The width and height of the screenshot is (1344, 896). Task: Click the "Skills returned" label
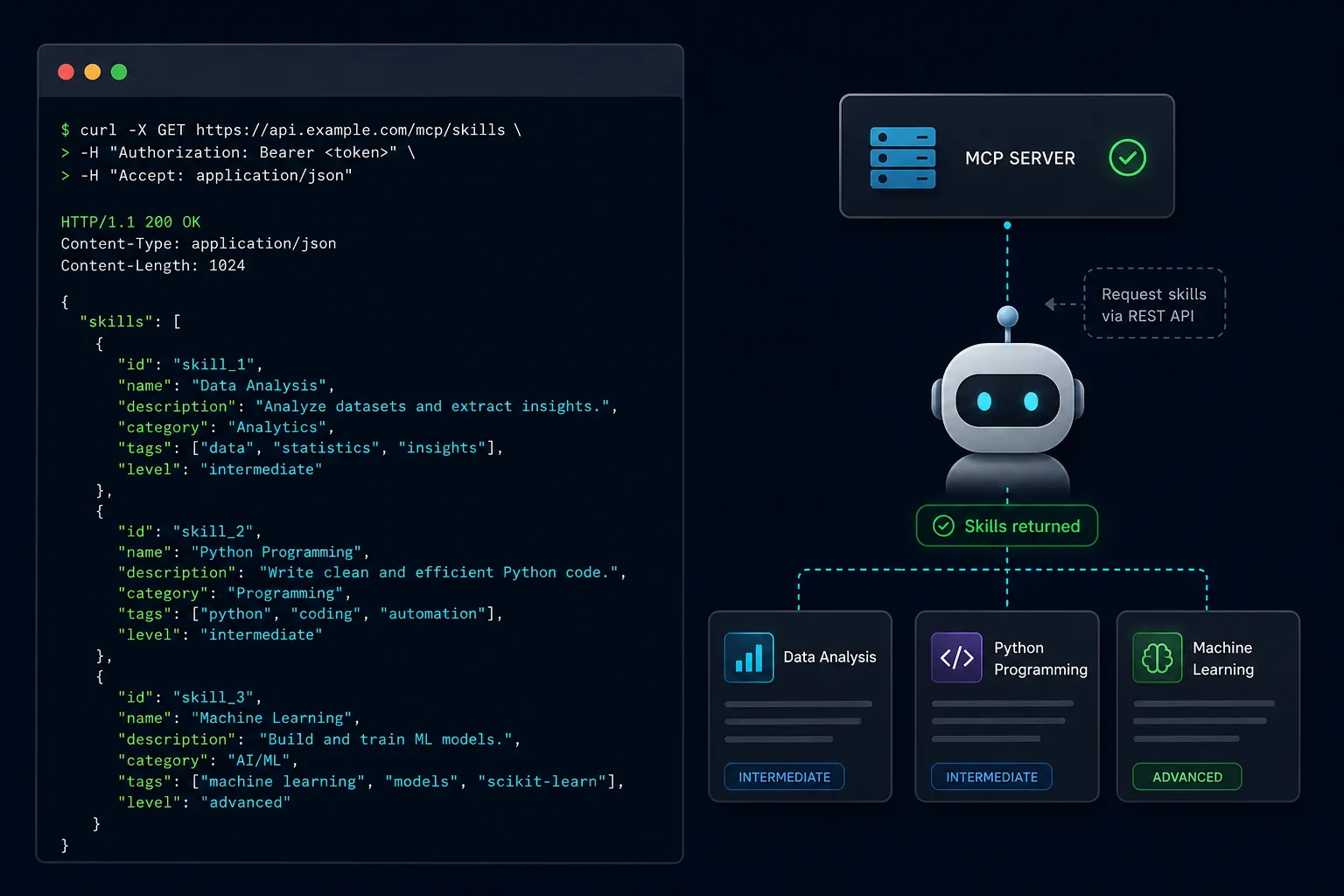1022,526
